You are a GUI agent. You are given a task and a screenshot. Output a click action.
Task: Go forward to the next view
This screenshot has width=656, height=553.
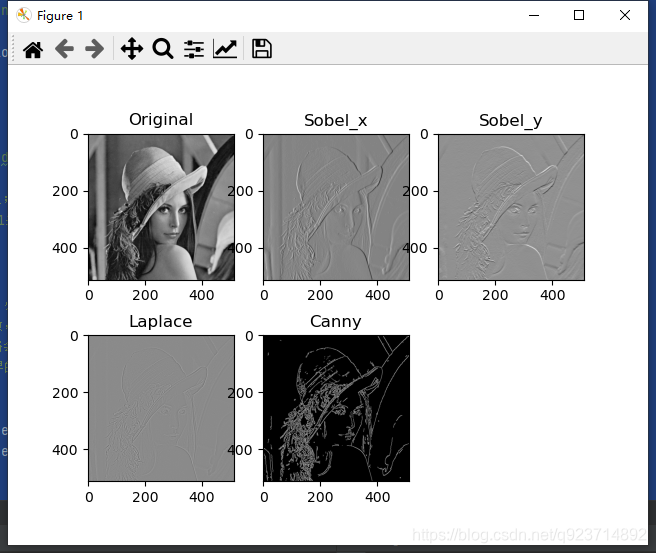95,49
